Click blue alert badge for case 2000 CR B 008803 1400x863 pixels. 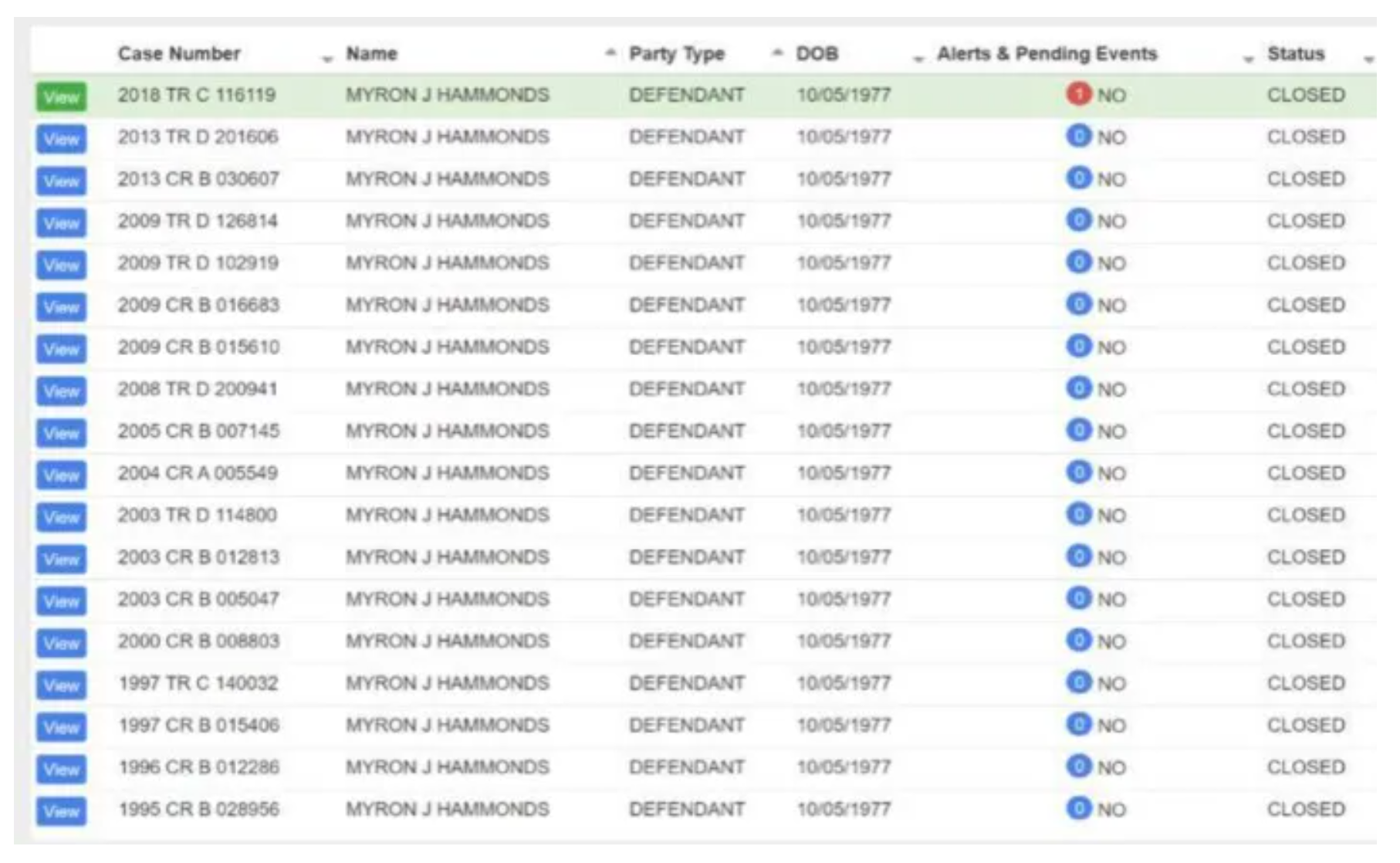pos(1079,639)
